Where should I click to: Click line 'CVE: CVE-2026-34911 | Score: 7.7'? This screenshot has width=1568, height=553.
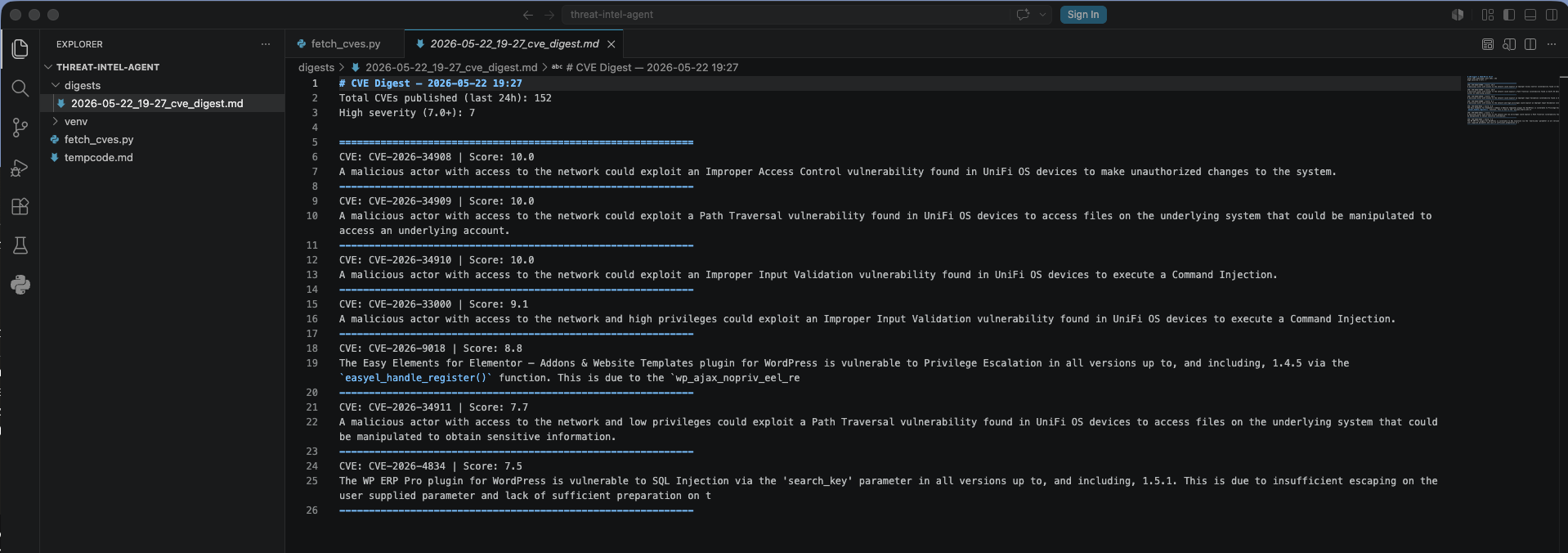coord(434,407)
